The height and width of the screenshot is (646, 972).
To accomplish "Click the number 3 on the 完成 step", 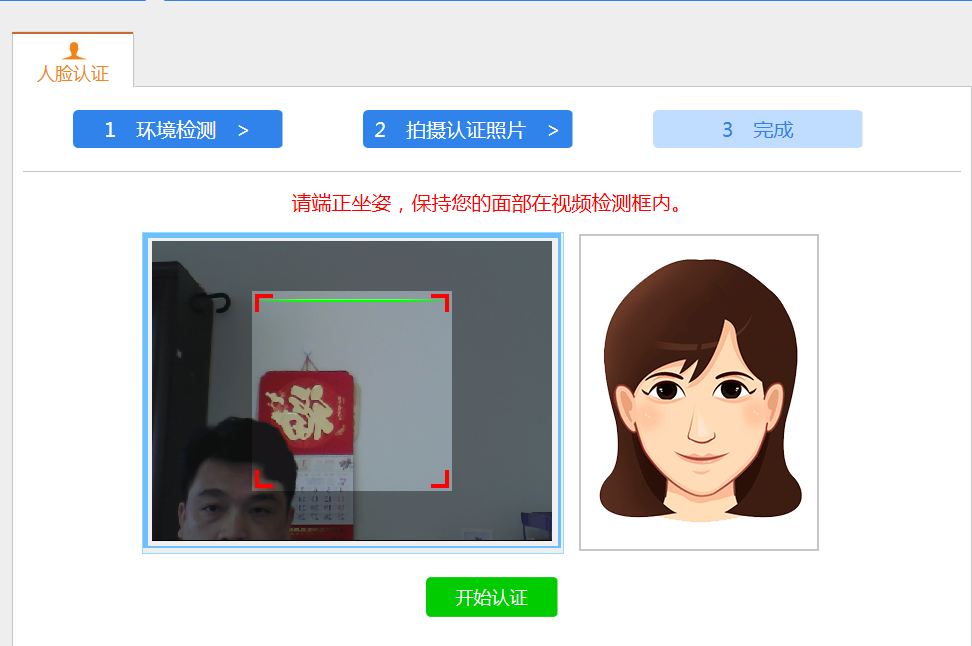I will coord(728,130).
